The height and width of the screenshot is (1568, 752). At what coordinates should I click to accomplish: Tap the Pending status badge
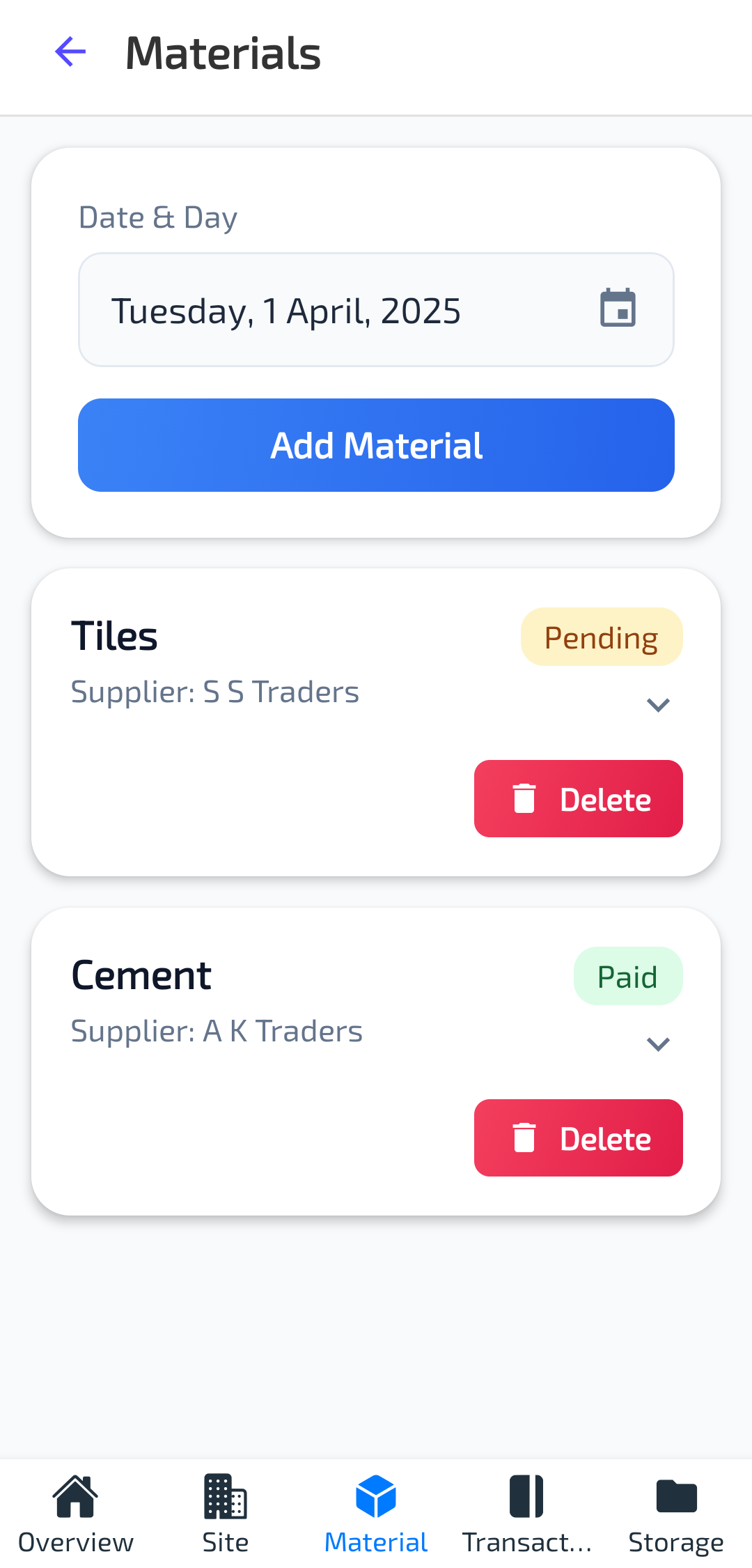coord(602,637)
